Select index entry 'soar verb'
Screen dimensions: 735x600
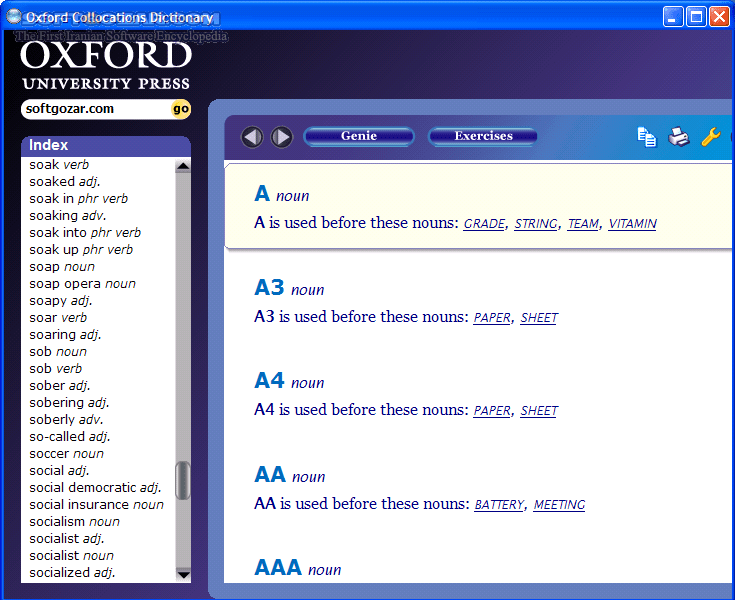coord(58,318)
